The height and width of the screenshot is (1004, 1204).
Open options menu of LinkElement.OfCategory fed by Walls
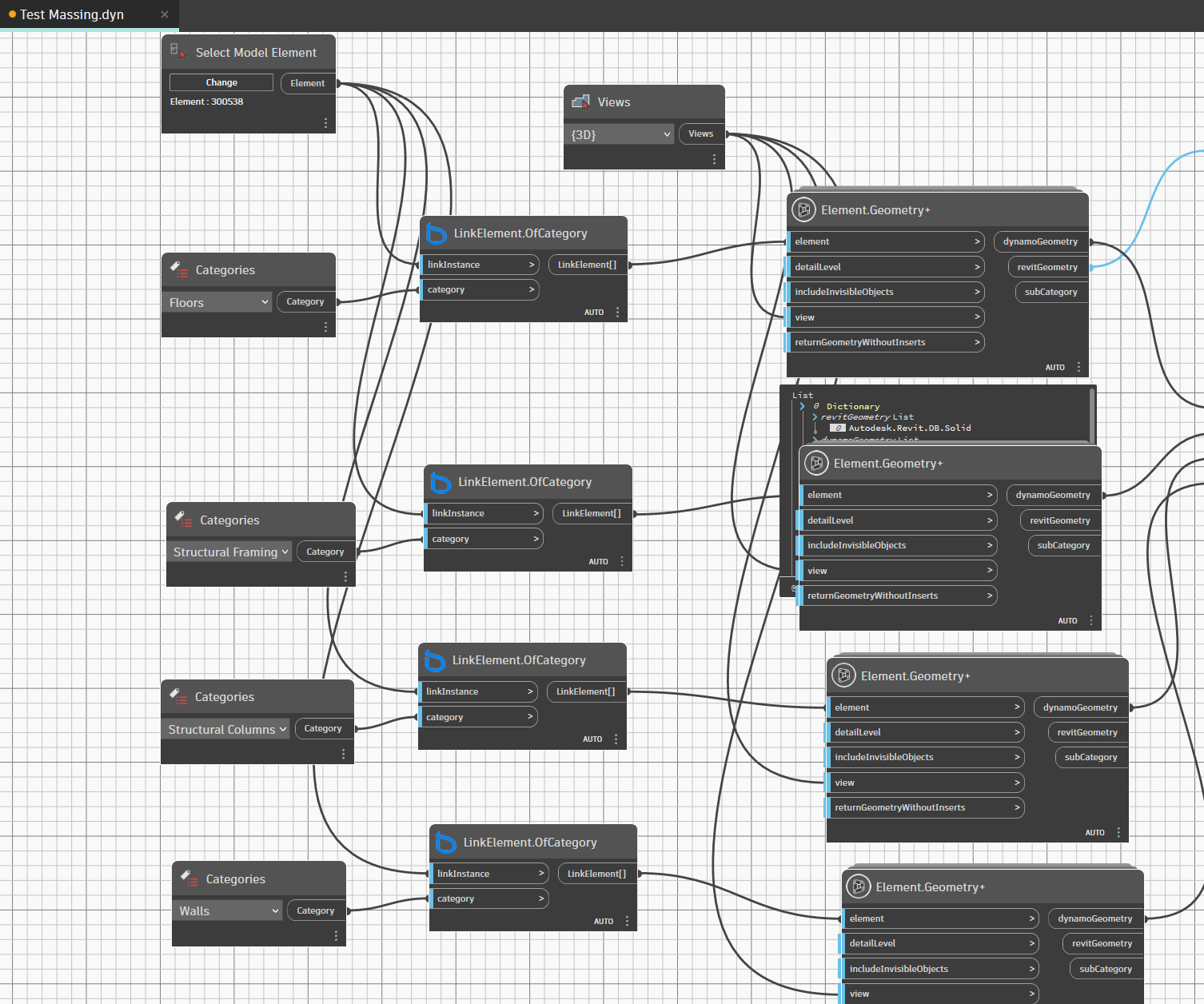(x=627, y=922)
